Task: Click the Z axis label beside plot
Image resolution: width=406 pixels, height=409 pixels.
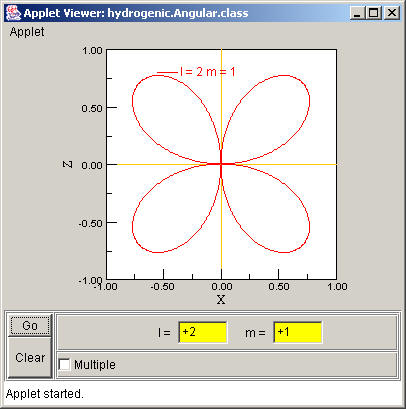Action: (68, 164)
